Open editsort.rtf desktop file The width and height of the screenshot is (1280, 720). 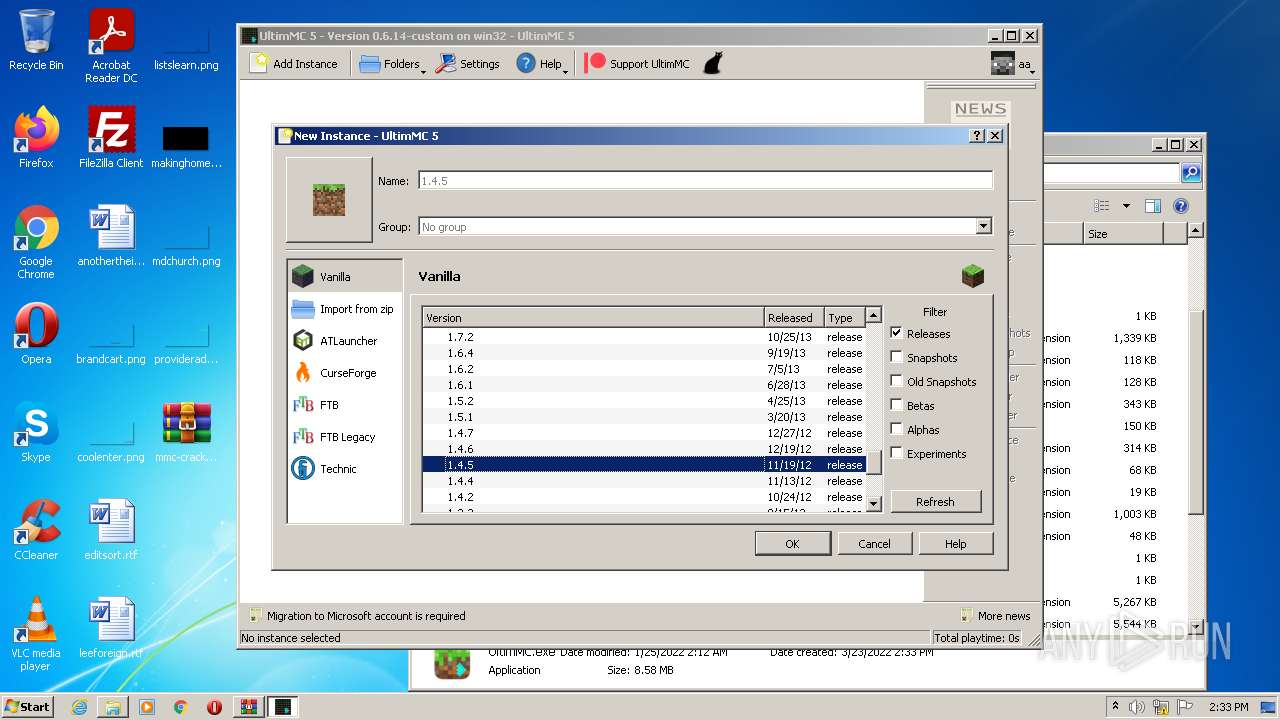pyautogui.click(x=111, y=530)
